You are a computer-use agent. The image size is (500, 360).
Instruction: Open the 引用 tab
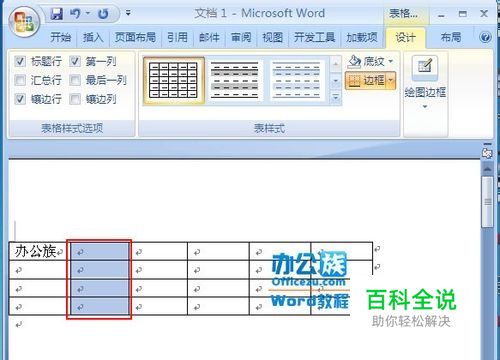(x=177, y=37)
